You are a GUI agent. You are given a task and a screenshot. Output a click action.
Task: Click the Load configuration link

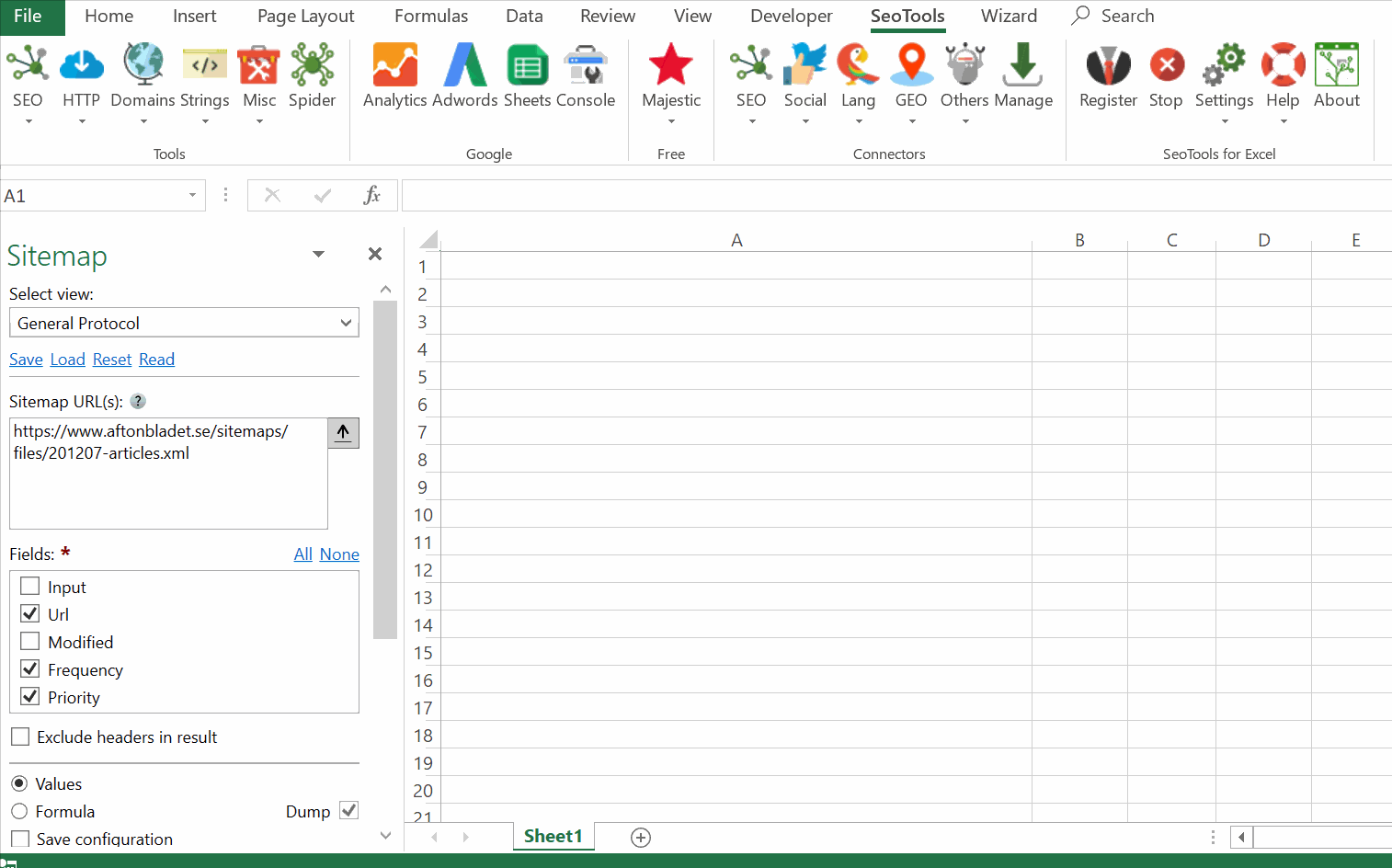click(x=67, y=360)
